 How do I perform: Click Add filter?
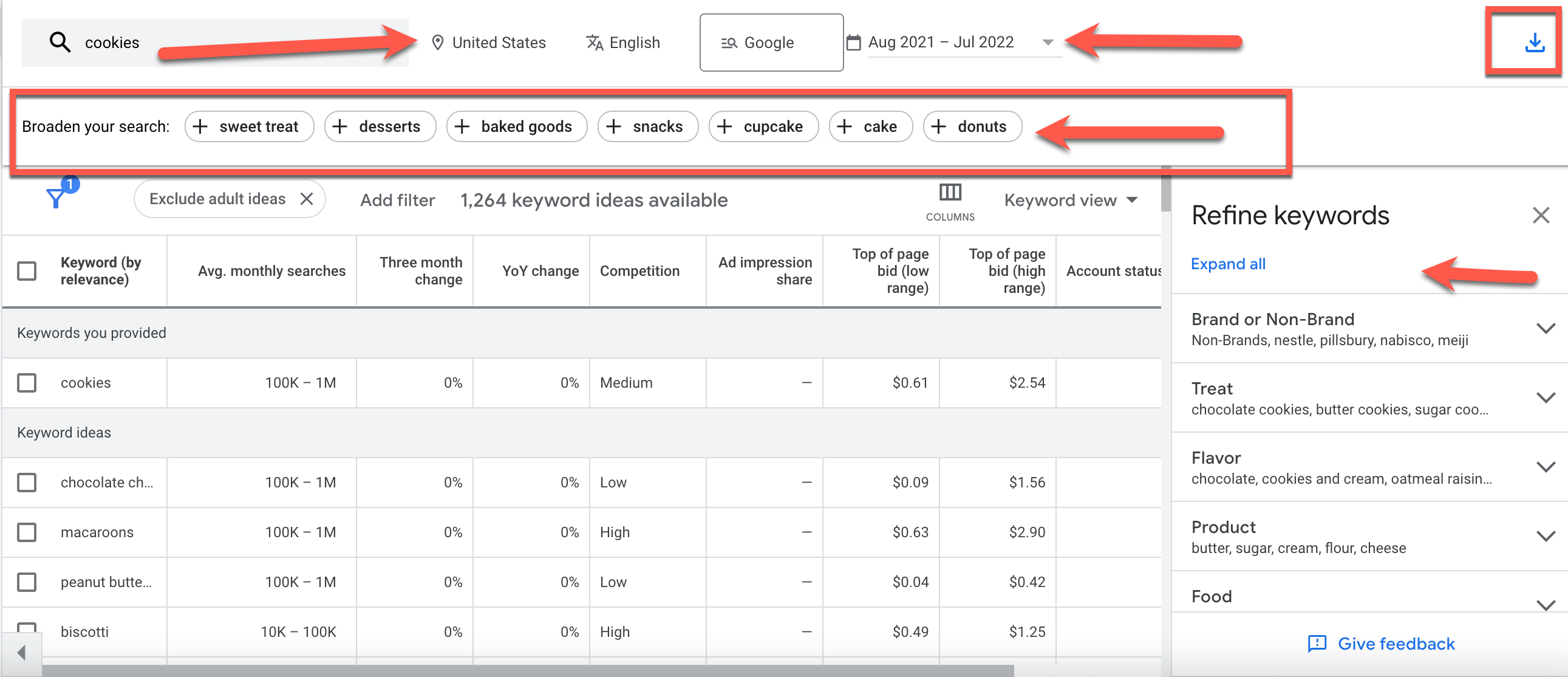397,200
